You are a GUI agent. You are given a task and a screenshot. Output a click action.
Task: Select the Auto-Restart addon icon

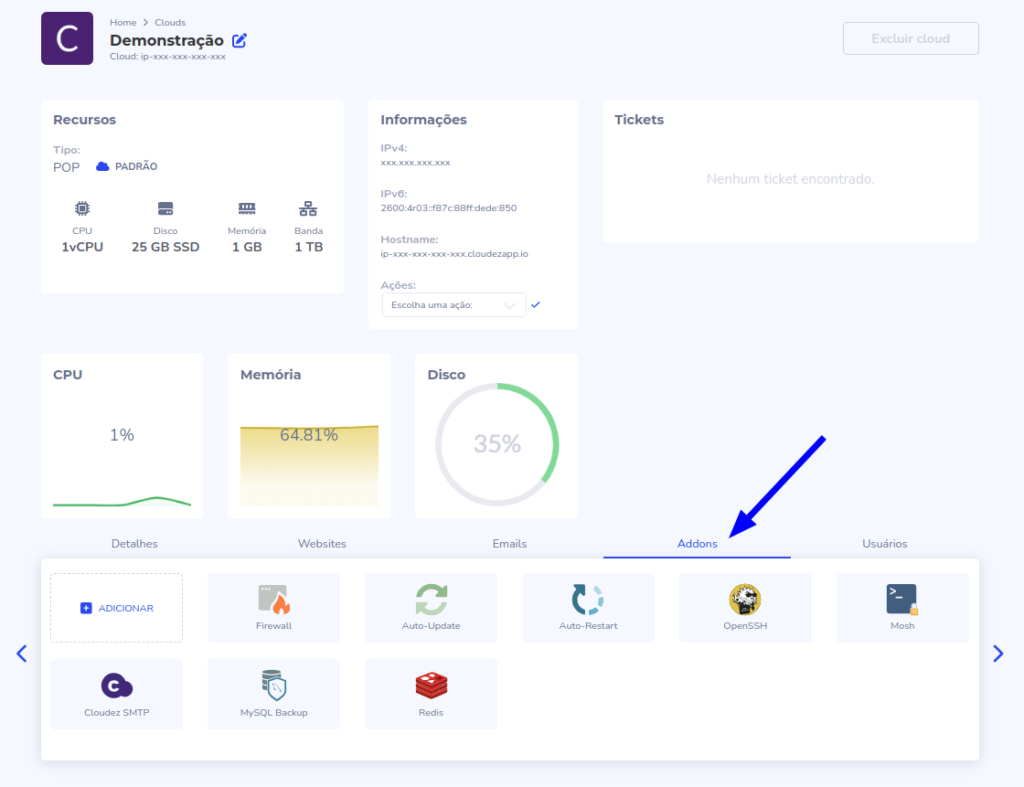(587, 600)
